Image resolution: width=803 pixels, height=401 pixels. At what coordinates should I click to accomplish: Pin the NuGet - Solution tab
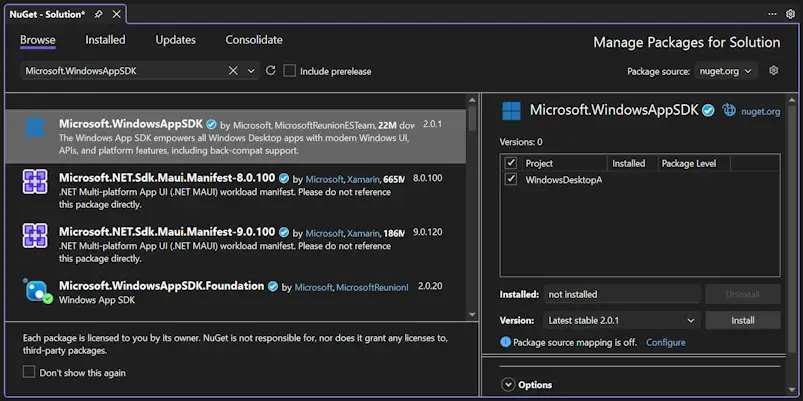point(98,14)
